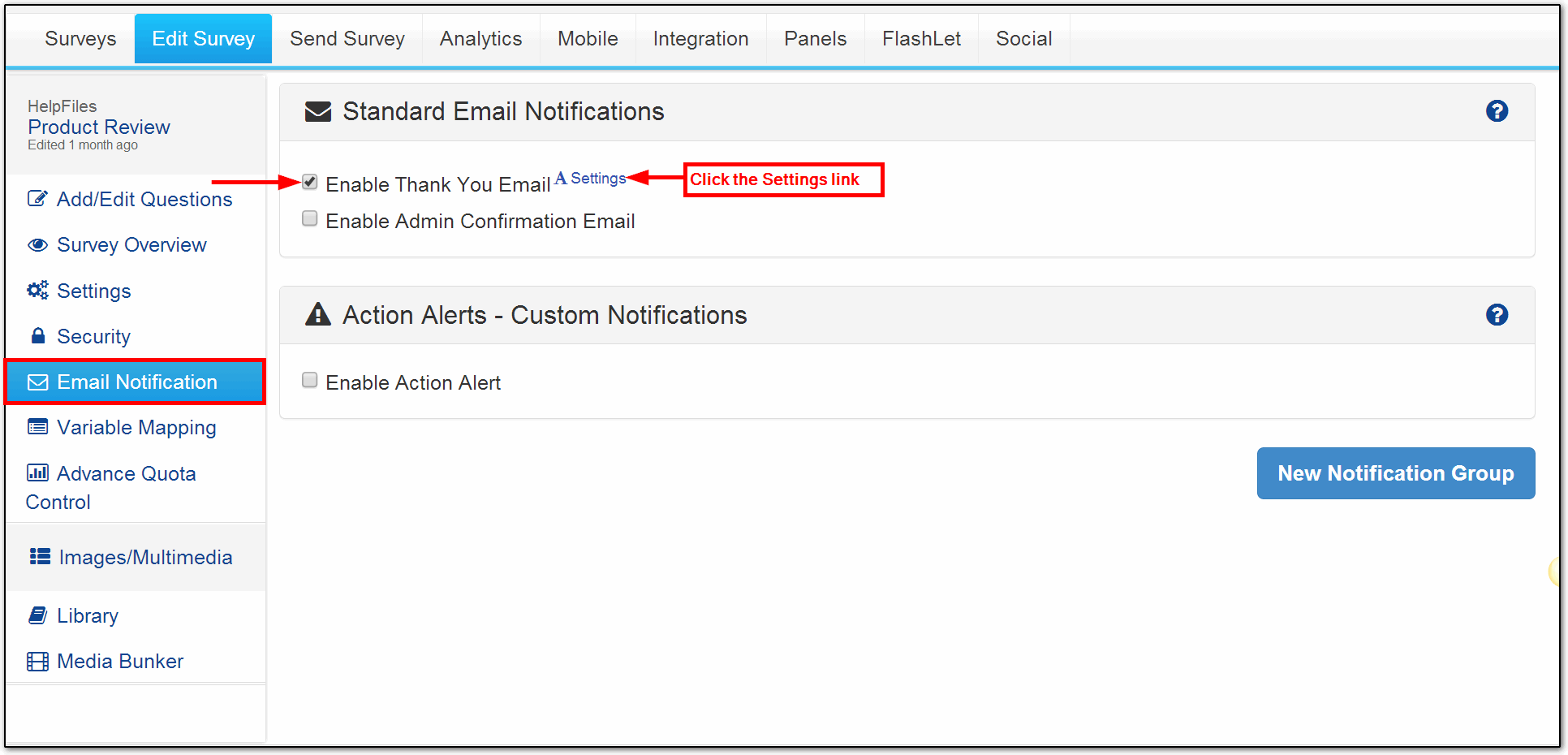
Task: Click the Advance Quota Control chart icon
Action: coord(37,472)
